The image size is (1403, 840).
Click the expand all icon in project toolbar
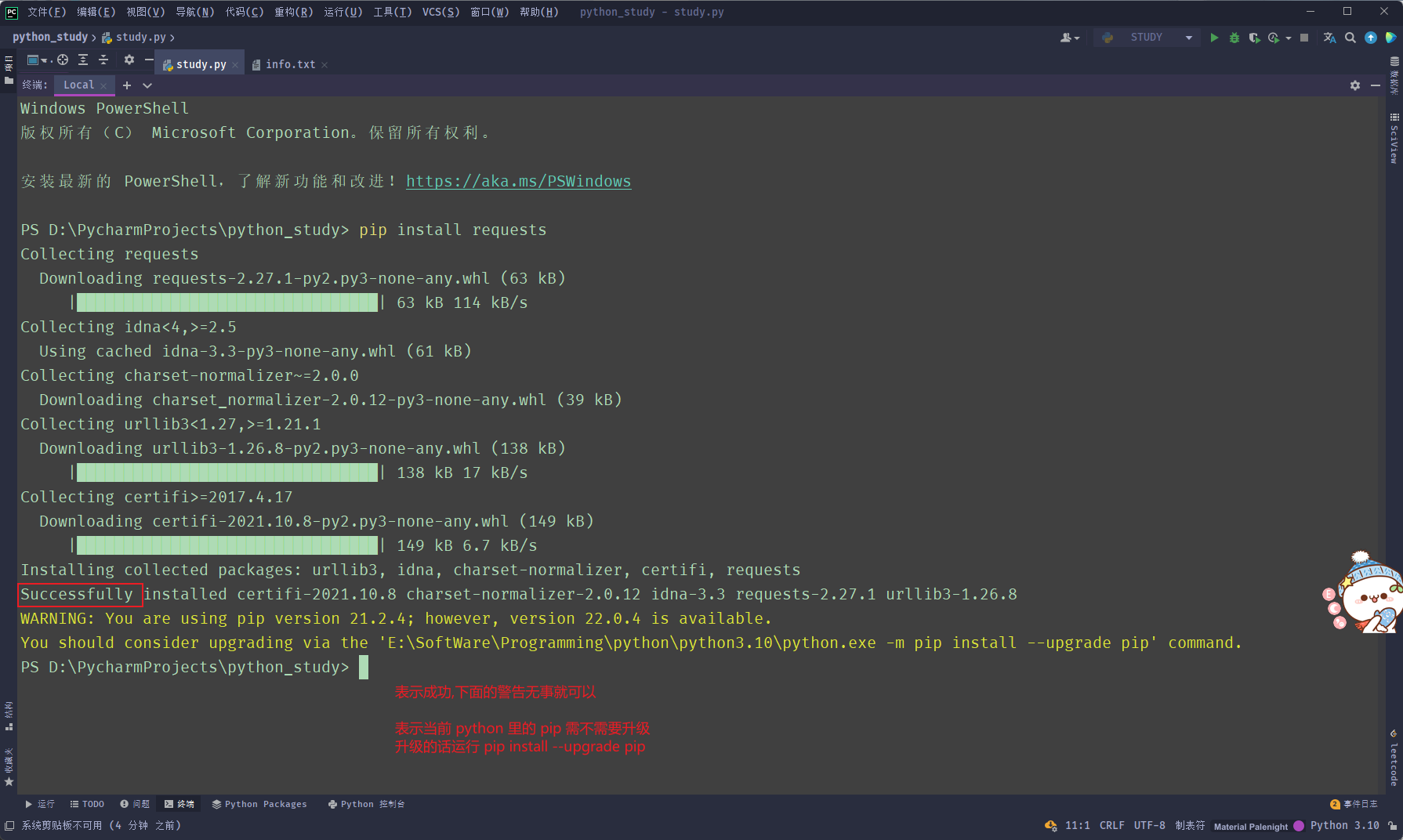[x=83, y=60]
